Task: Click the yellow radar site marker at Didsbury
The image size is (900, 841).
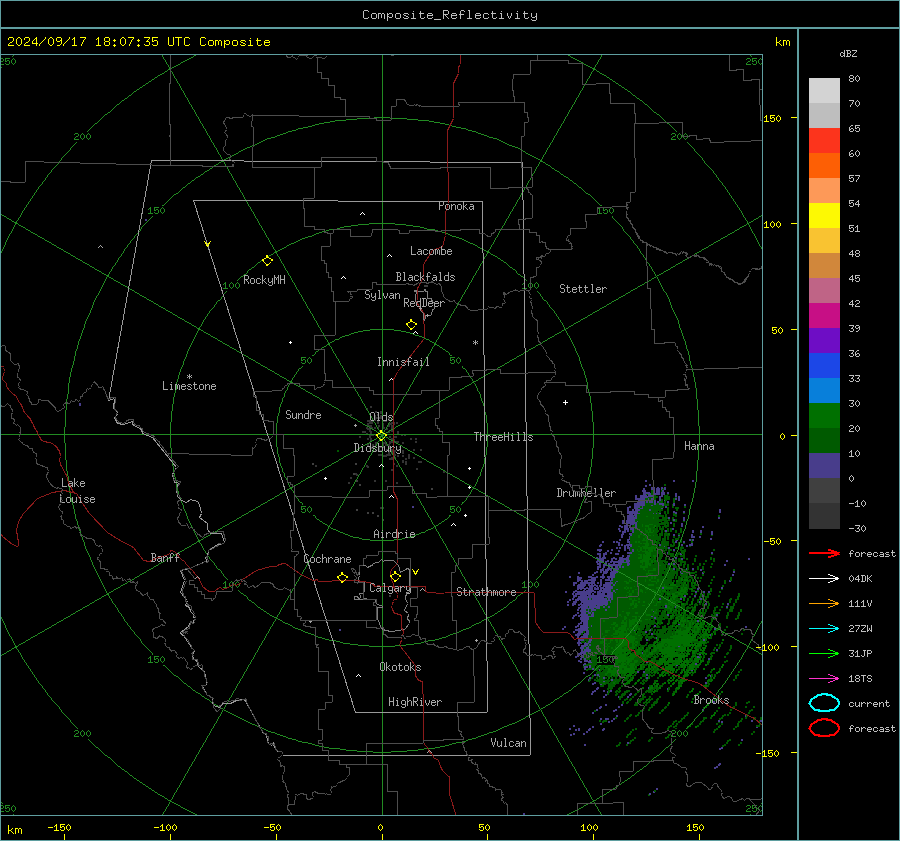Action: [381, 436]
